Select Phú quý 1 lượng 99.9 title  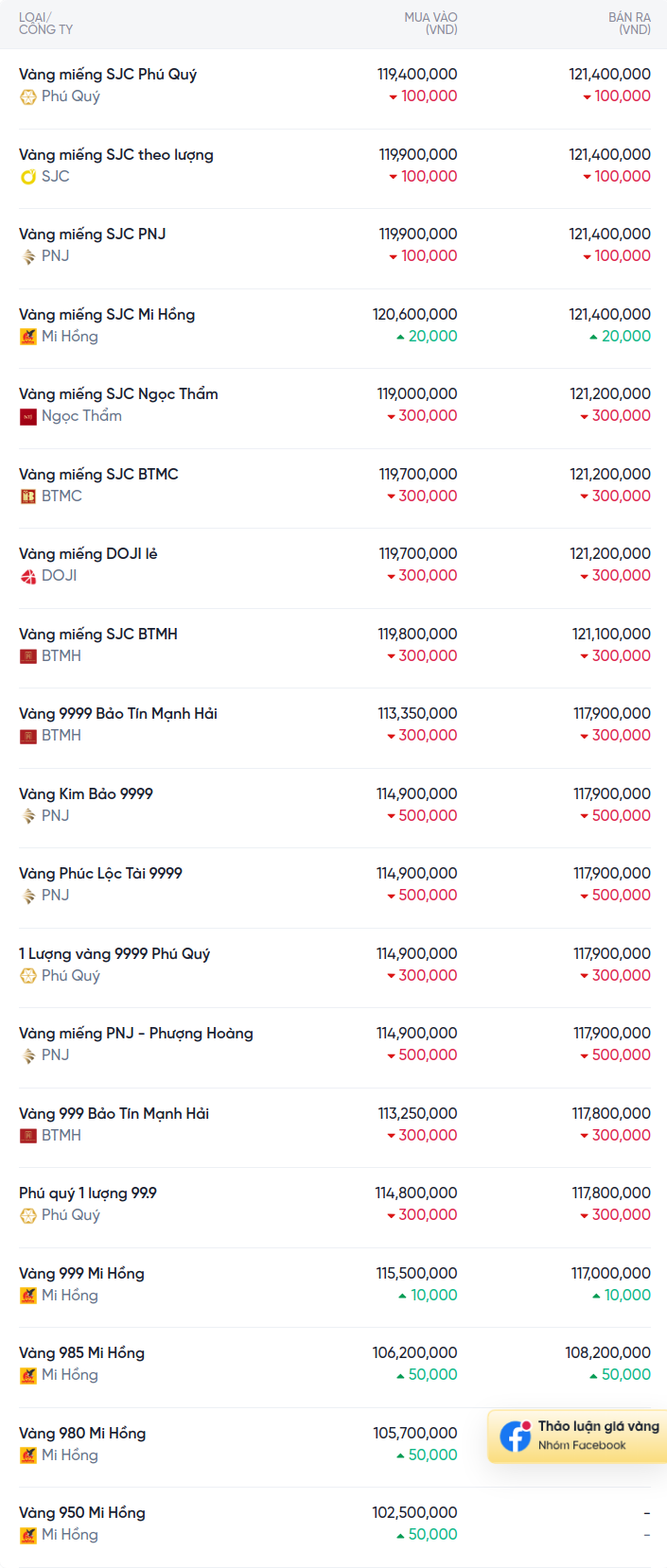tap(88, 1193)
